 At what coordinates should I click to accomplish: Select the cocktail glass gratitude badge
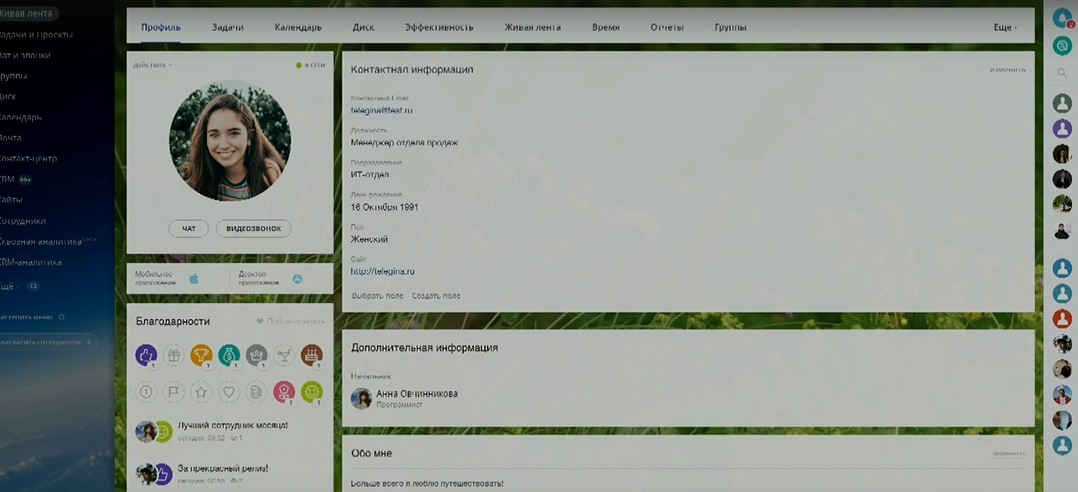click(284, 355)
